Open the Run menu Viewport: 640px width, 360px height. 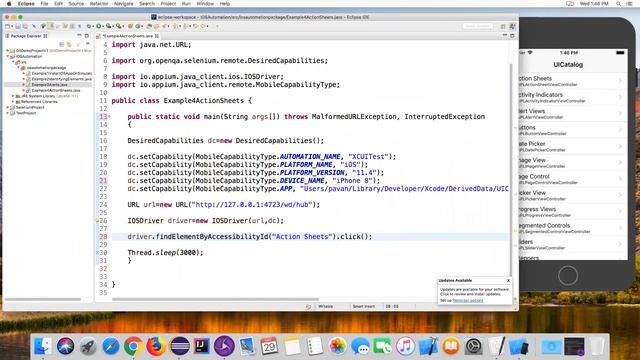[186, 4]
